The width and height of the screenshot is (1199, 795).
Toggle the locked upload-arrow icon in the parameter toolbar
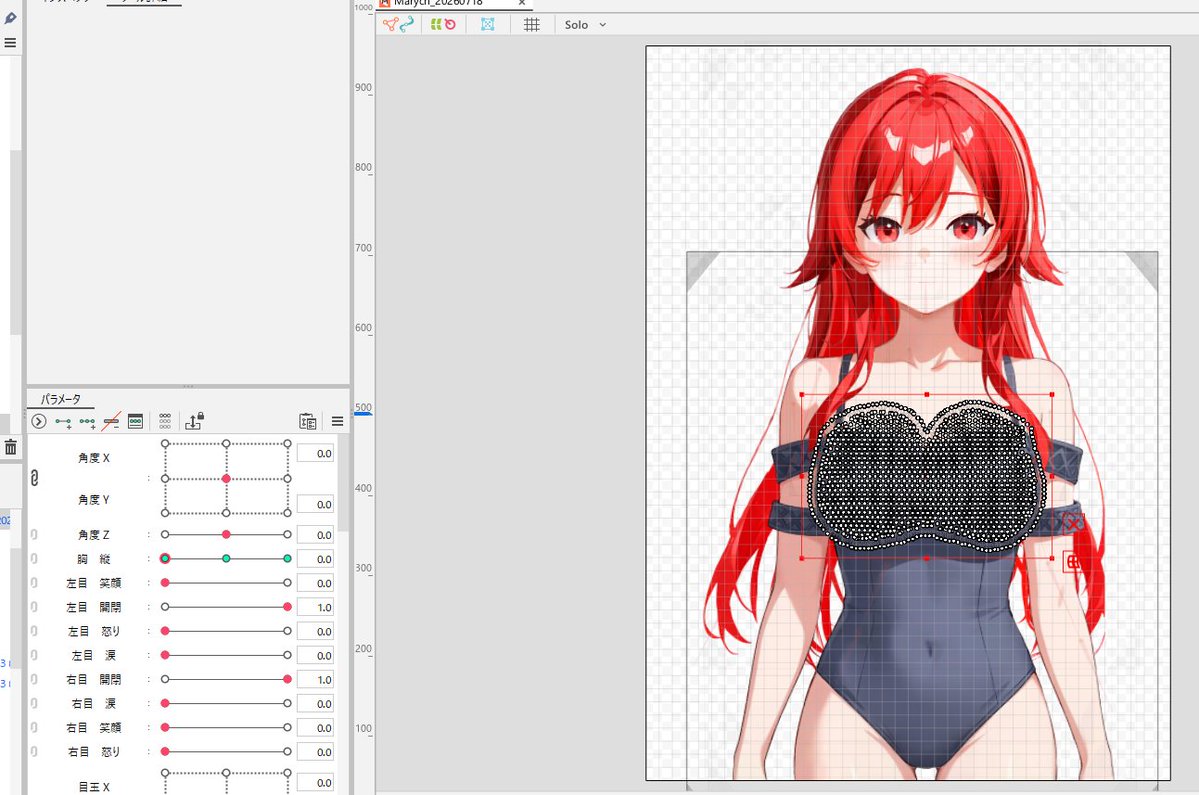194,421
